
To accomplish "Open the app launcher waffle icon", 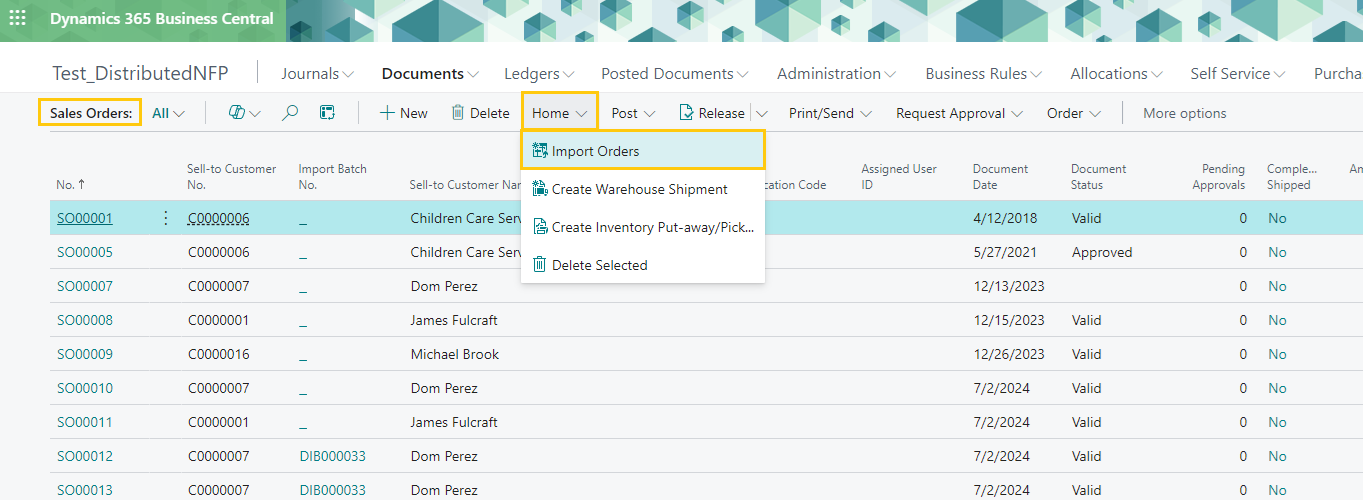I will click(x=18, y=19).
